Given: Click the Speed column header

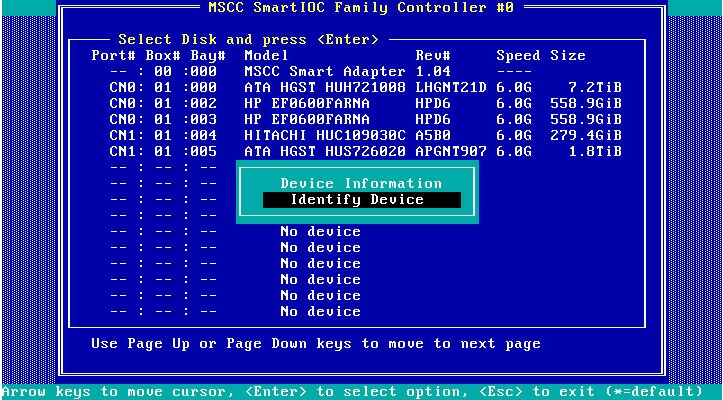Looking at the screenshot, I should tap(518, 55).
